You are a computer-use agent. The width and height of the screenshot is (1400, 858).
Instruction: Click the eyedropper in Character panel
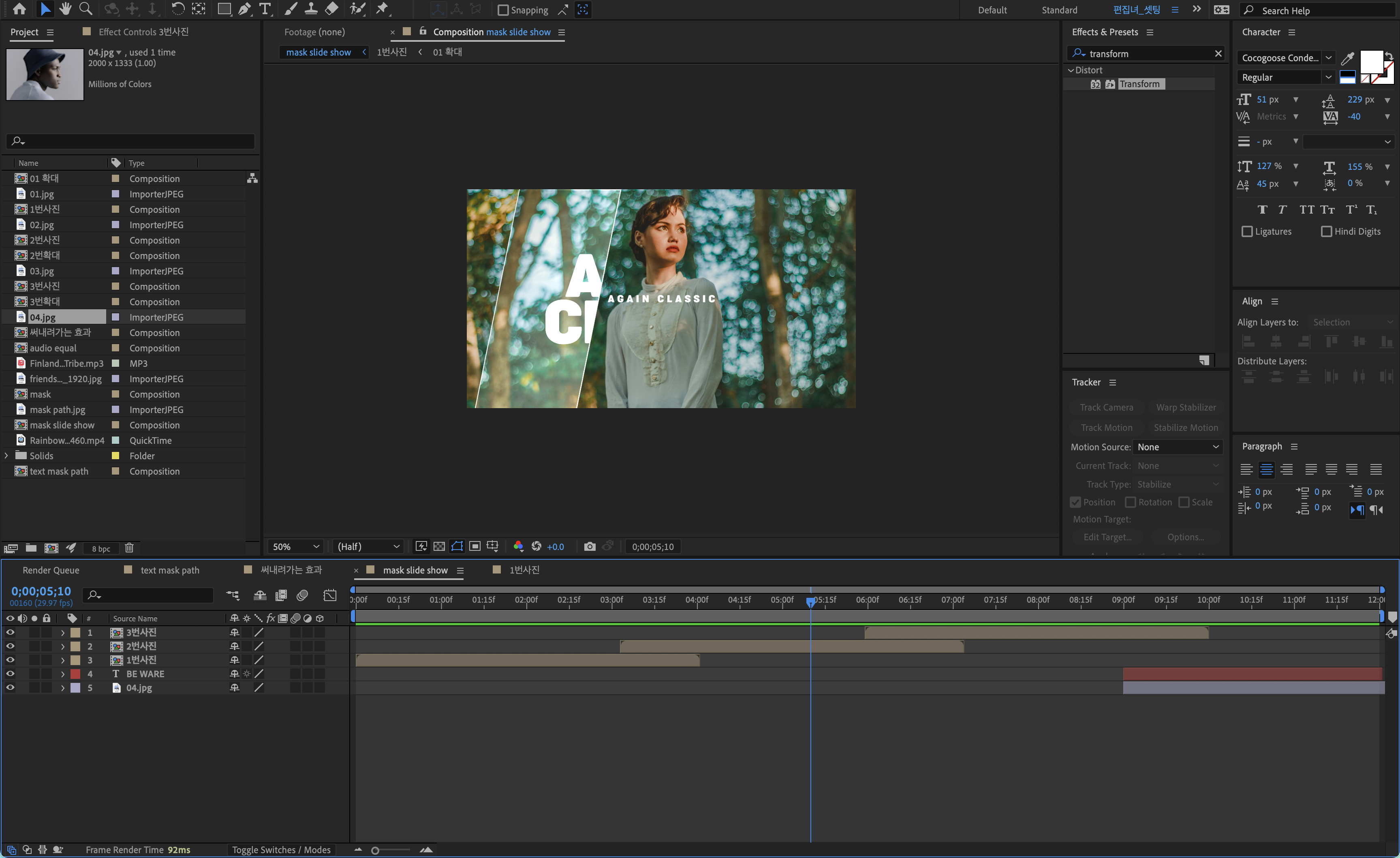[x=1347, y=58]
